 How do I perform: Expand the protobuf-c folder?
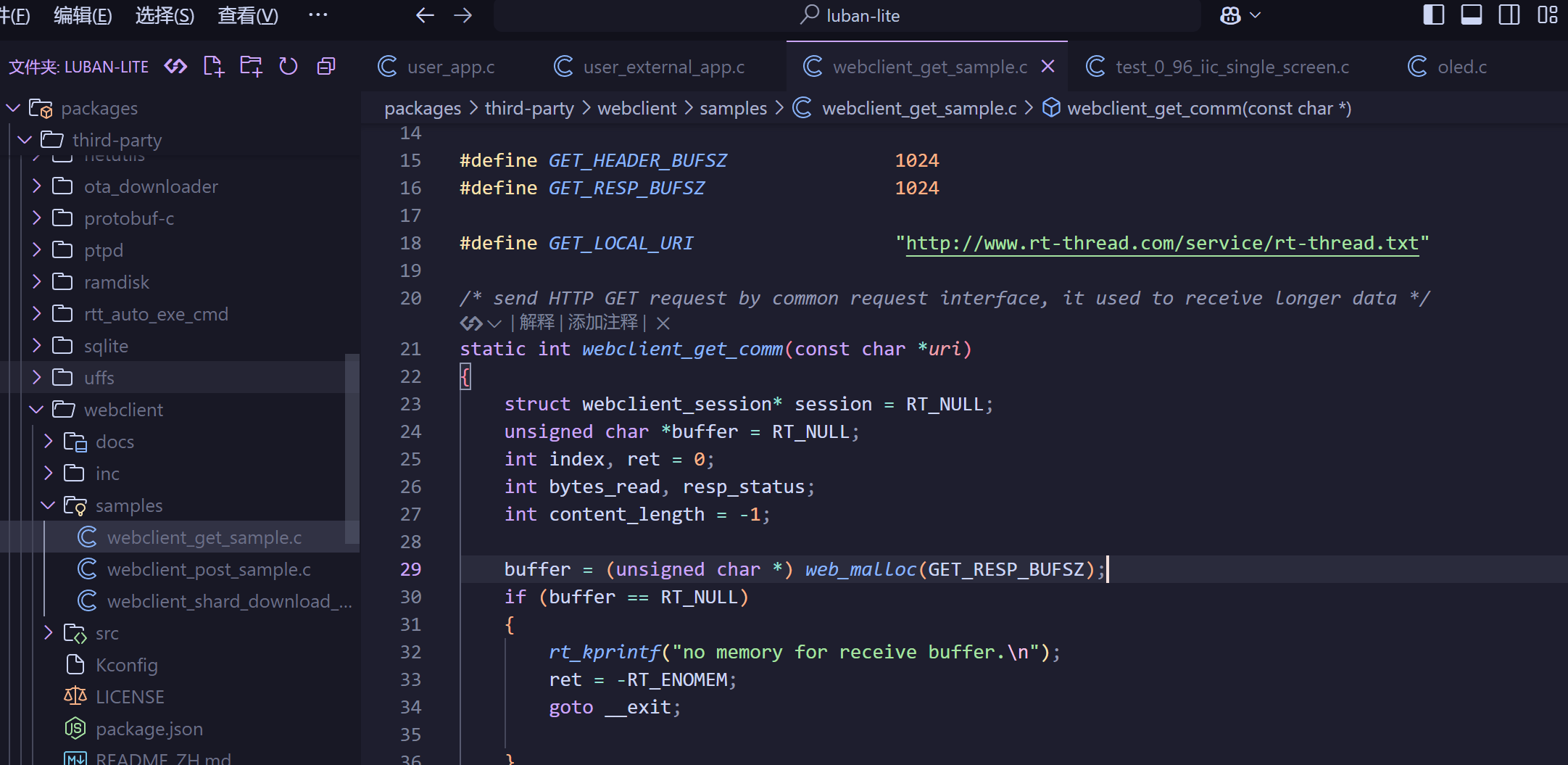point(36,218)
